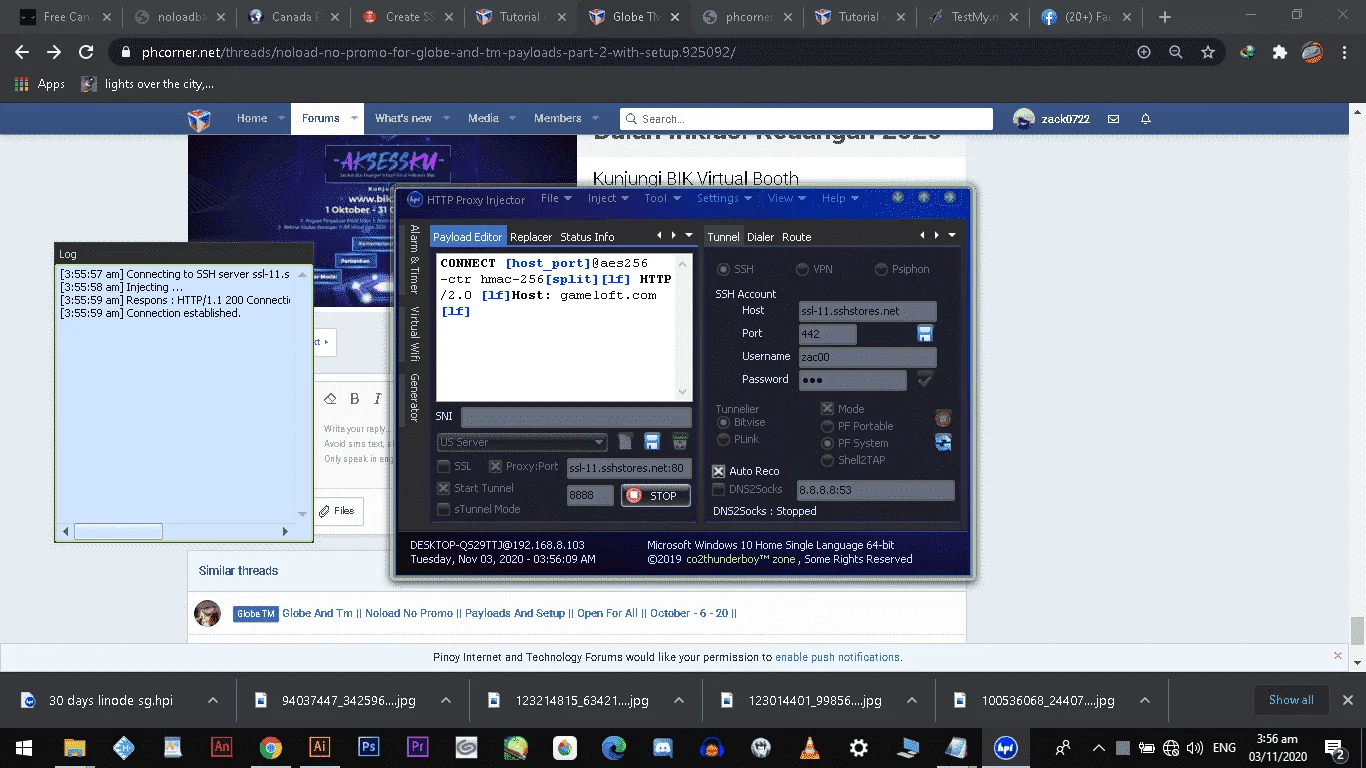This screenshot has width=1366, height=768.
Task: Click the green trash icon under SNI
Action: click(680, 442)
